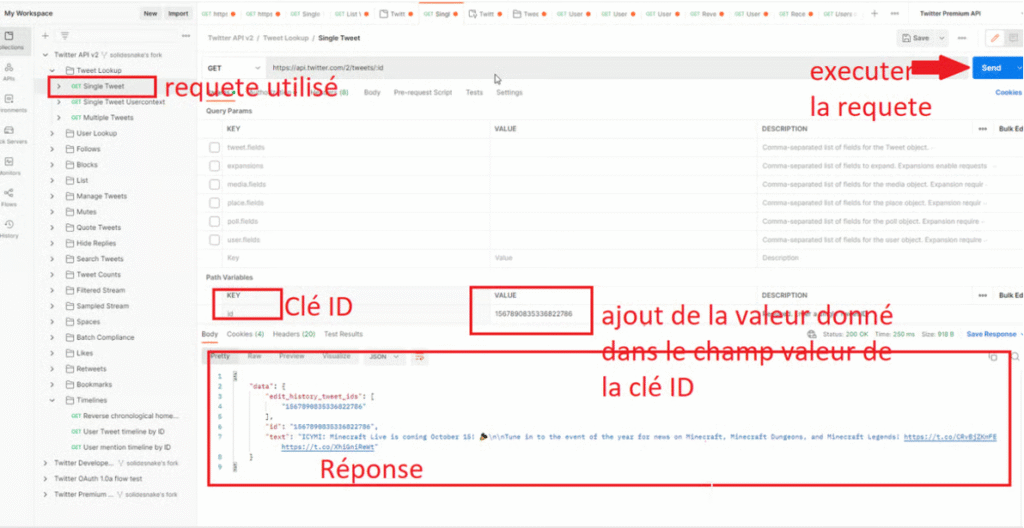The image size is (1024, 528).
Task: Click the Tweet Lookup folder icon
Action: (x=70, y=70)
